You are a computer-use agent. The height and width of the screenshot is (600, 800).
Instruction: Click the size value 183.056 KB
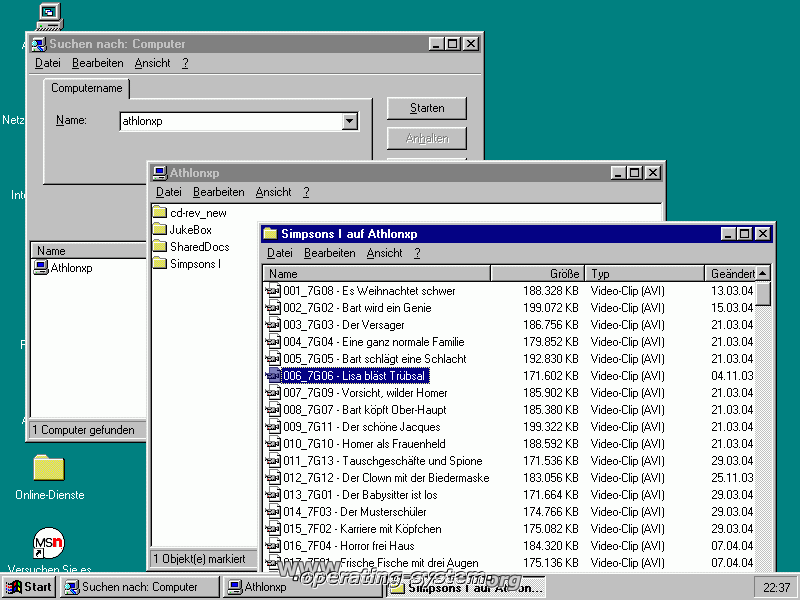tap(551, 478)
